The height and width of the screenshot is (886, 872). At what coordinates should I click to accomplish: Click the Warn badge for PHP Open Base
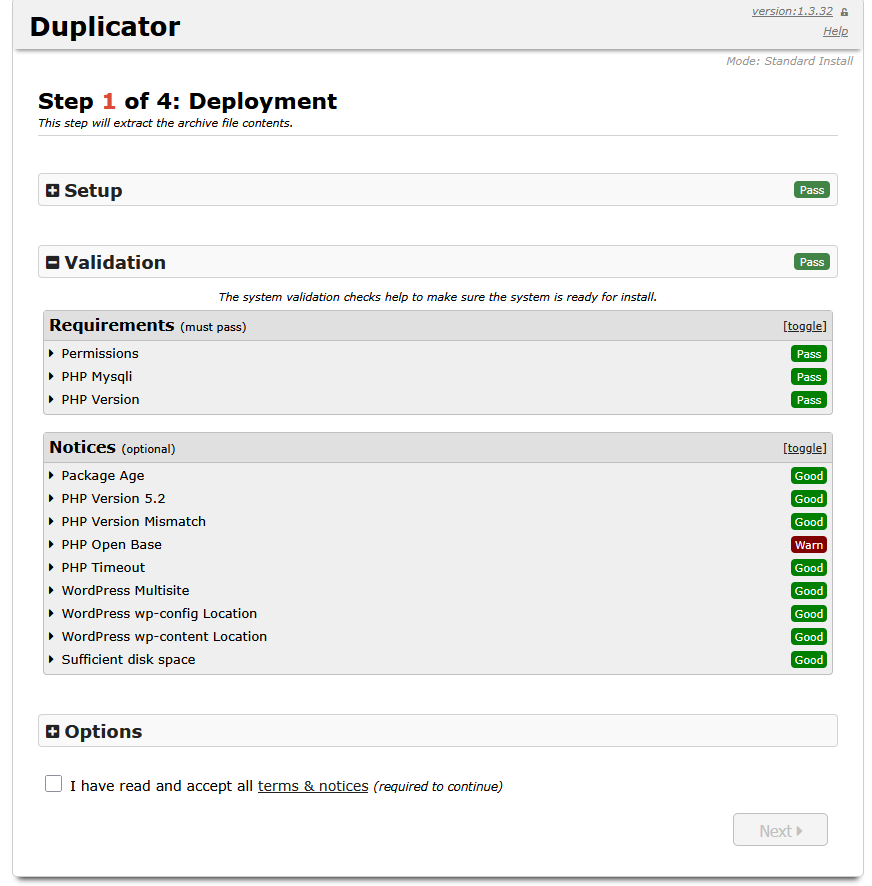pyautogui.click(x=808, y=545)
